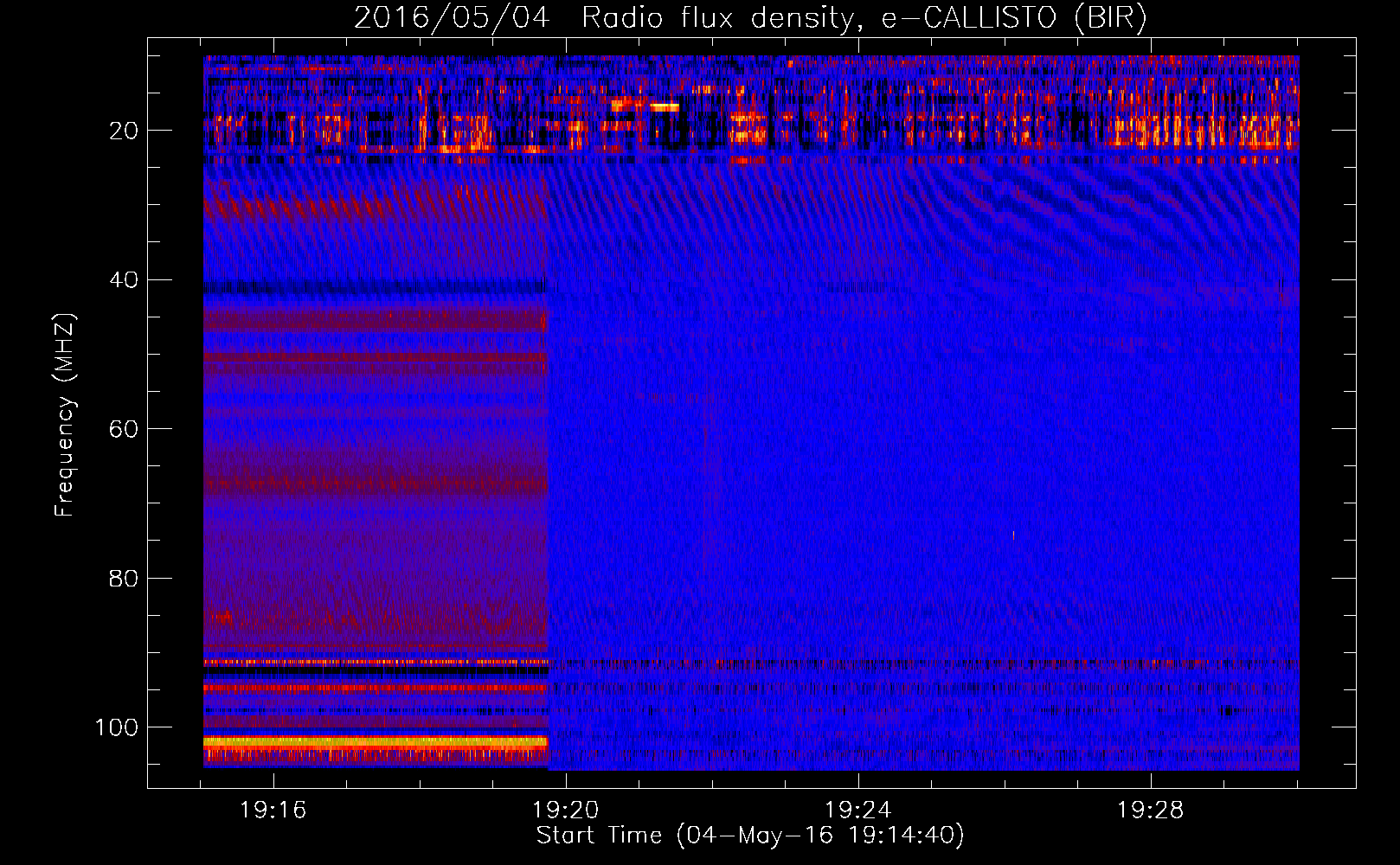The width and height of the screenshot is (1400, 865).
Task: Click the bright yellow band near 102 MHz
Action: pyautogui.click(x=376, y=741)
